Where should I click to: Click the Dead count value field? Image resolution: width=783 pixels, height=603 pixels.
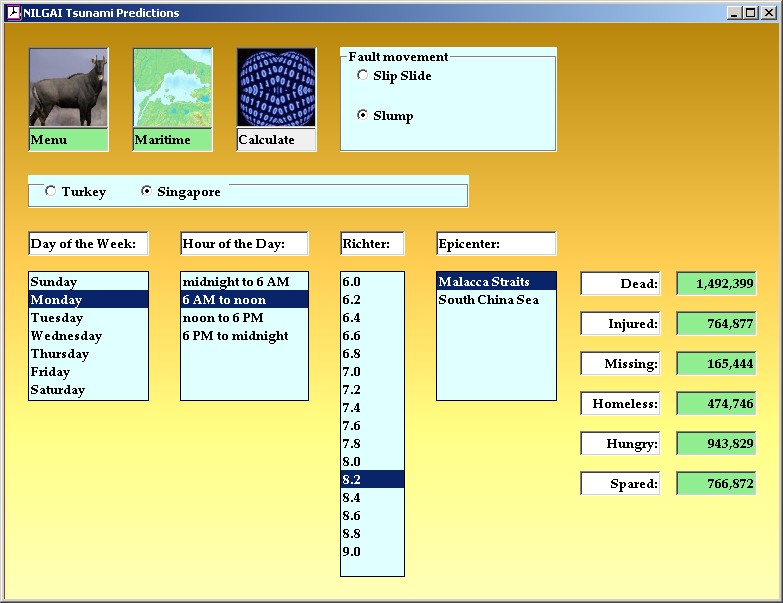pyautogui.click(x=716, y=284)
